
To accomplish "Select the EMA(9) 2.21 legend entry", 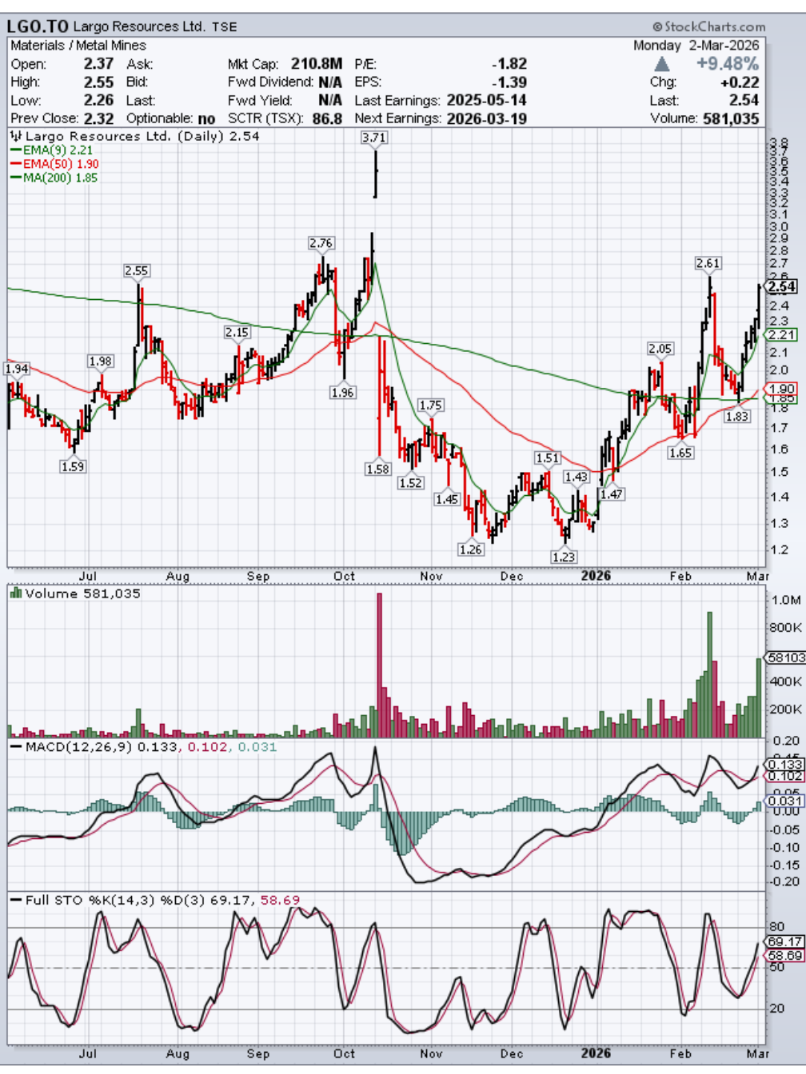I will (x=51, y=150).
